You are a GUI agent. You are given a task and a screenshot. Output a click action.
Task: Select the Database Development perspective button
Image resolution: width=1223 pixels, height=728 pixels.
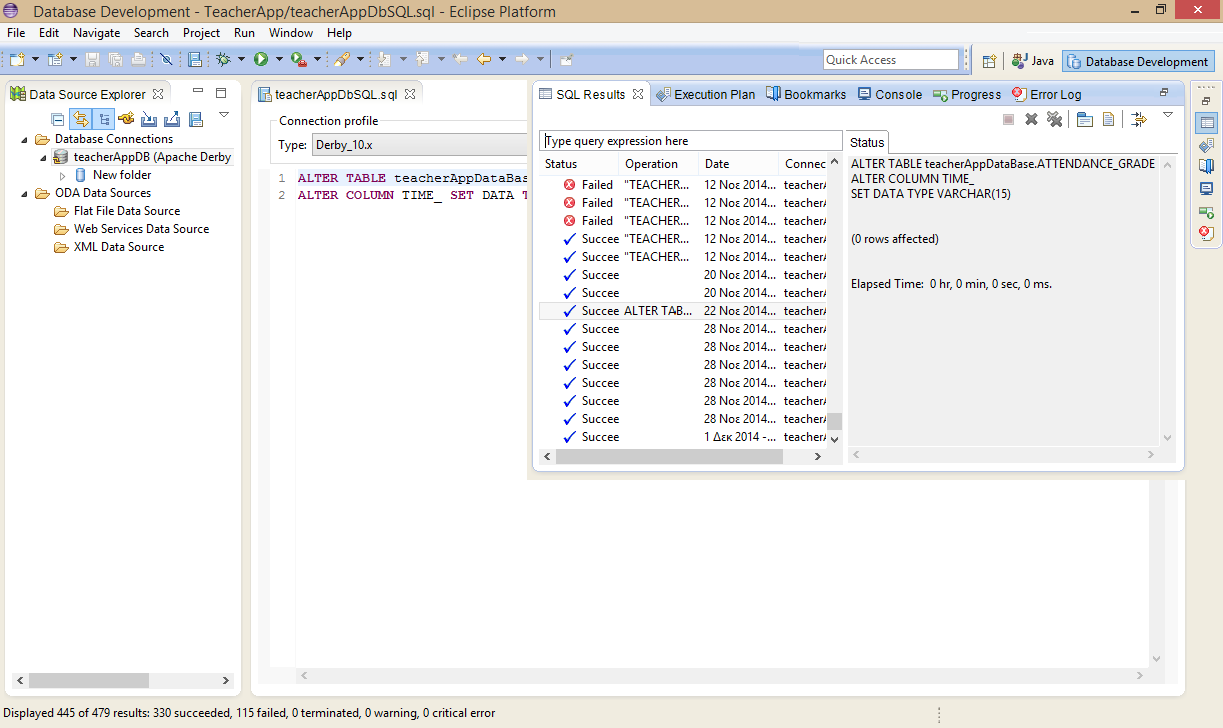pyautogui.click(x=1138, y=61)
